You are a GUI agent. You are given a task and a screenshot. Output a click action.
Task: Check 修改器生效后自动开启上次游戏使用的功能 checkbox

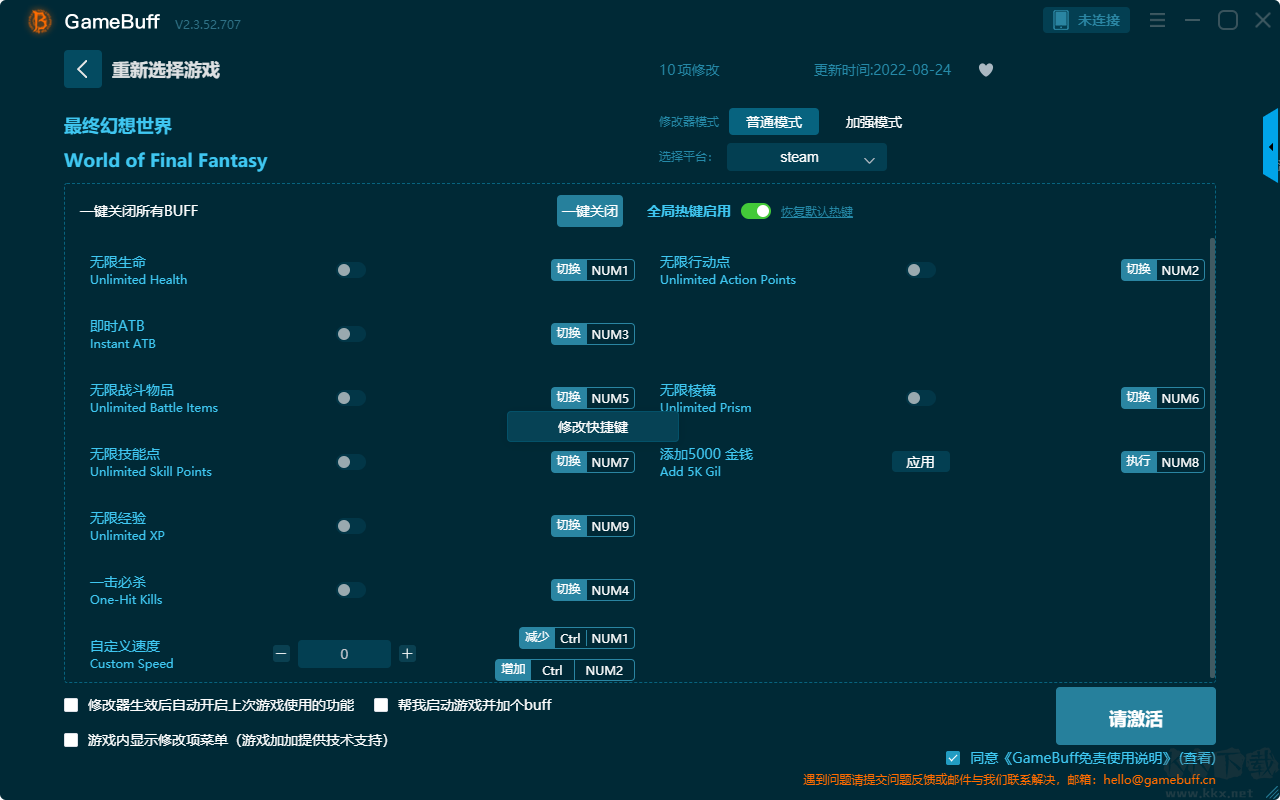tap(71, 705)
